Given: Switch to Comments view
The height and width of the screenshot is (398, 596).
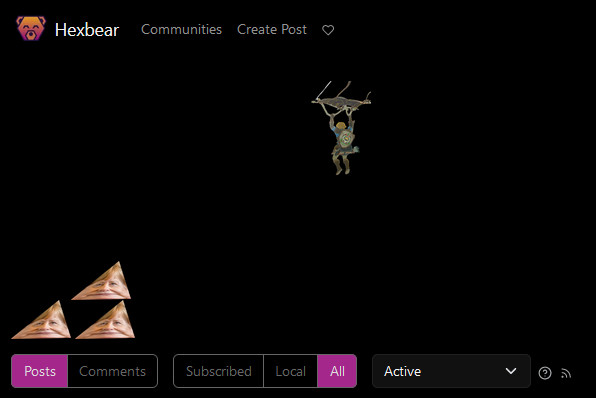Looking at the screenshot, I should [113, 371].
